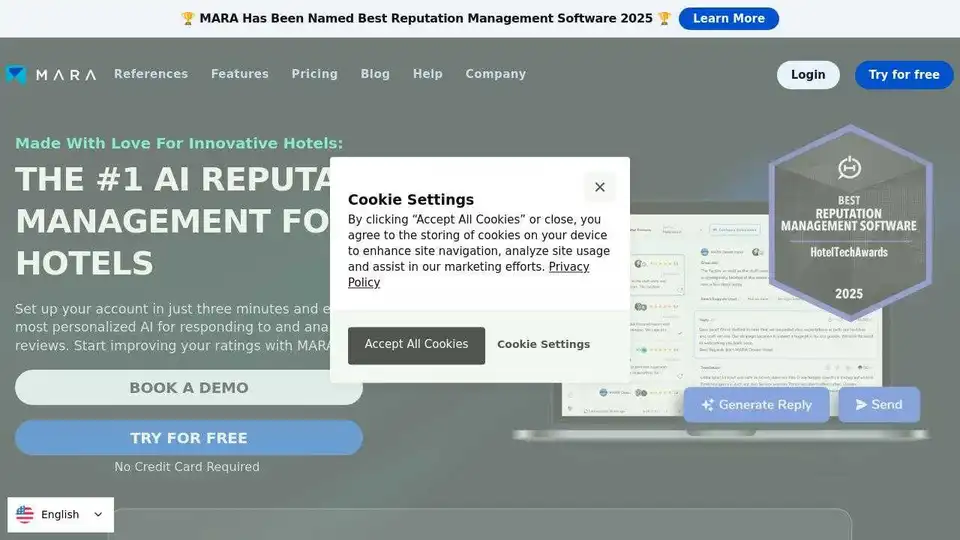Open Cookie Settings link in dialog
The image size is (960, 540).
coord(544,345)
